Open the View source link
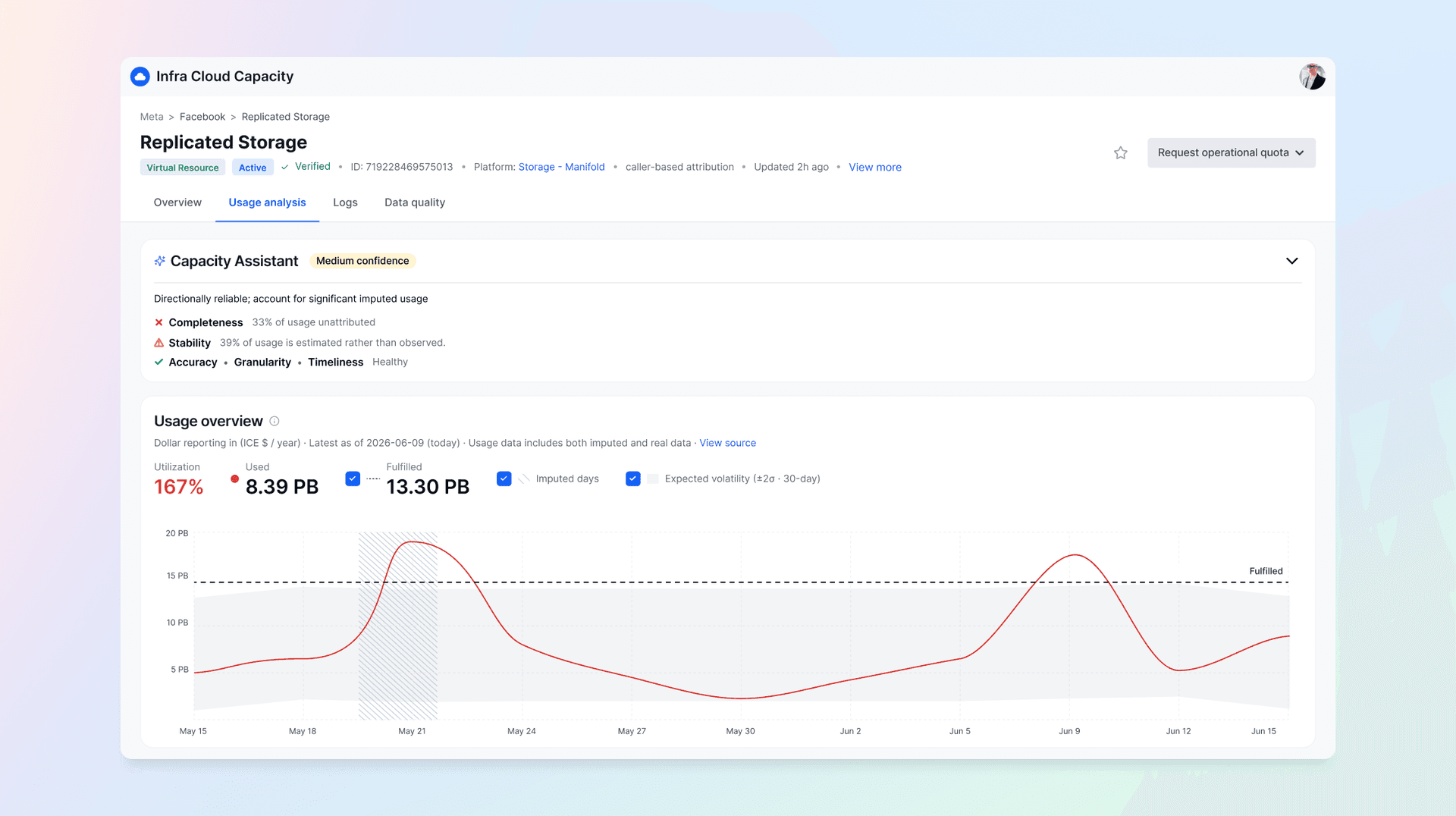Image resolution: width=1456 pixels, height=816 pixels. point(728,443)
